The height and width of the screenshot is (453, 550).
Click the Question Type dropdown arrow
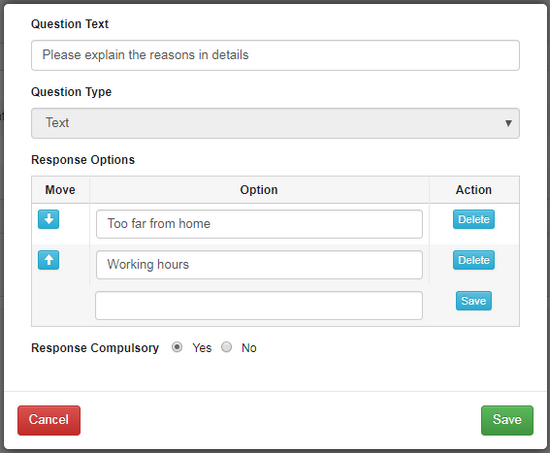(508, 123)
